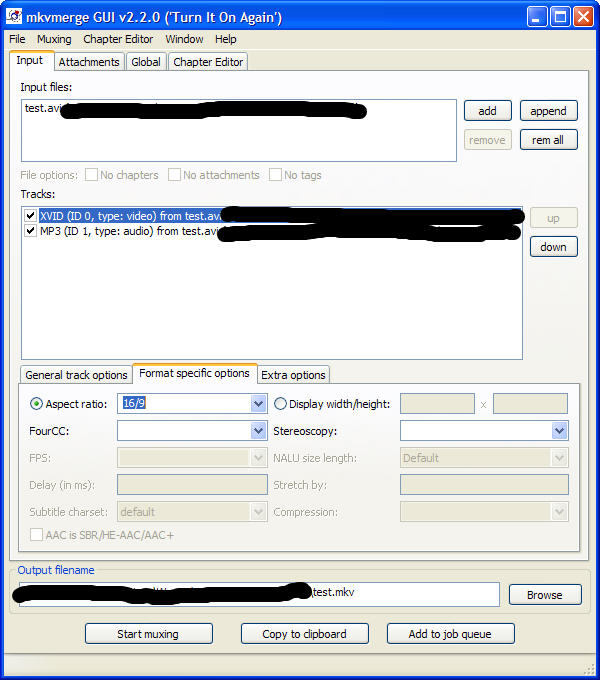Click Add to job queue button
Viewport: 600px width, 680px height.
(450, 634)
